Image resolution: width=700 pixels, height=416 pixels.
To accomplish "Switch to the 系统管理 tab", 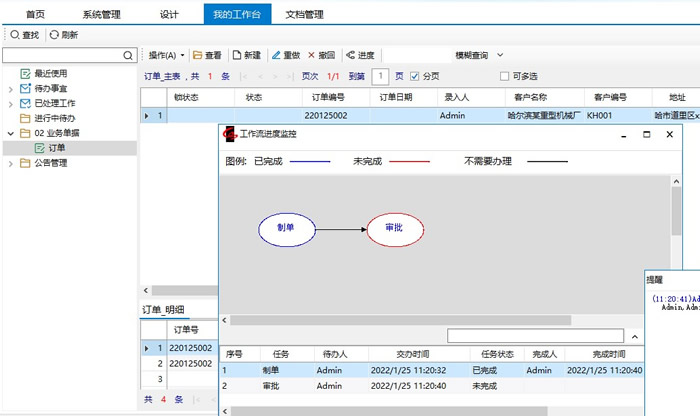I will (x=102, y=14).
